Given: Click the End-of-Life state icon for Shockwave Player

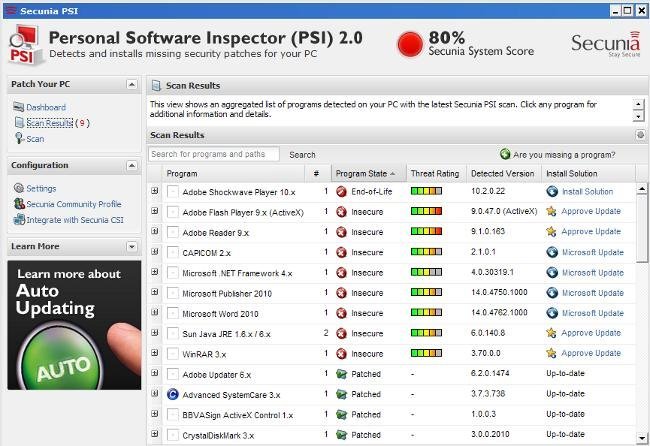Looking at the screenshot, I should (x=342, y=191).
